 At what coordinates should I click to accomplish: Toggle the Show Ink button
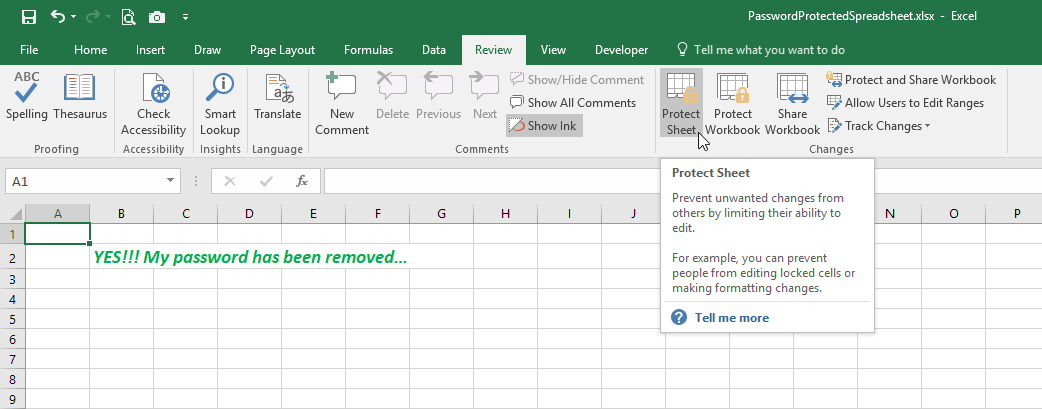tap(544, 126)
